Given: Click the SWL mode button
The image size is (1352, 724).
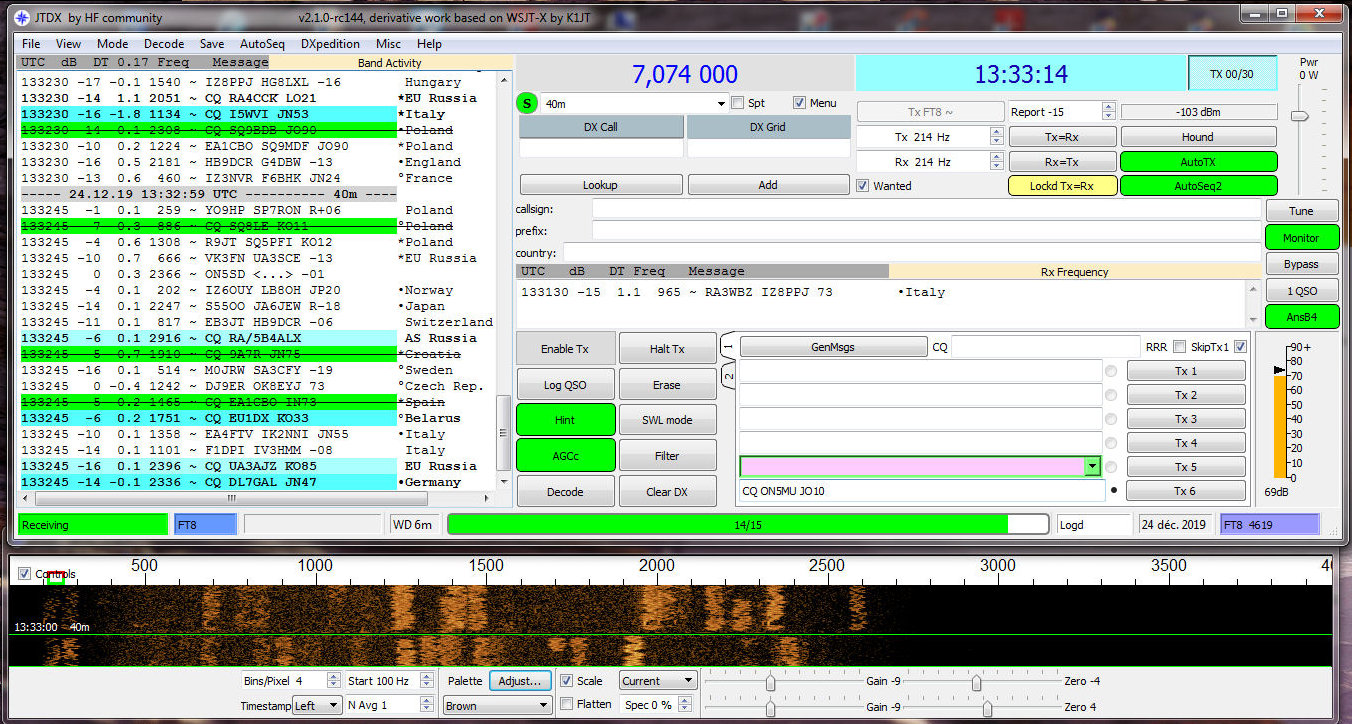Looking at the screenshot, I should coord(667,420).
